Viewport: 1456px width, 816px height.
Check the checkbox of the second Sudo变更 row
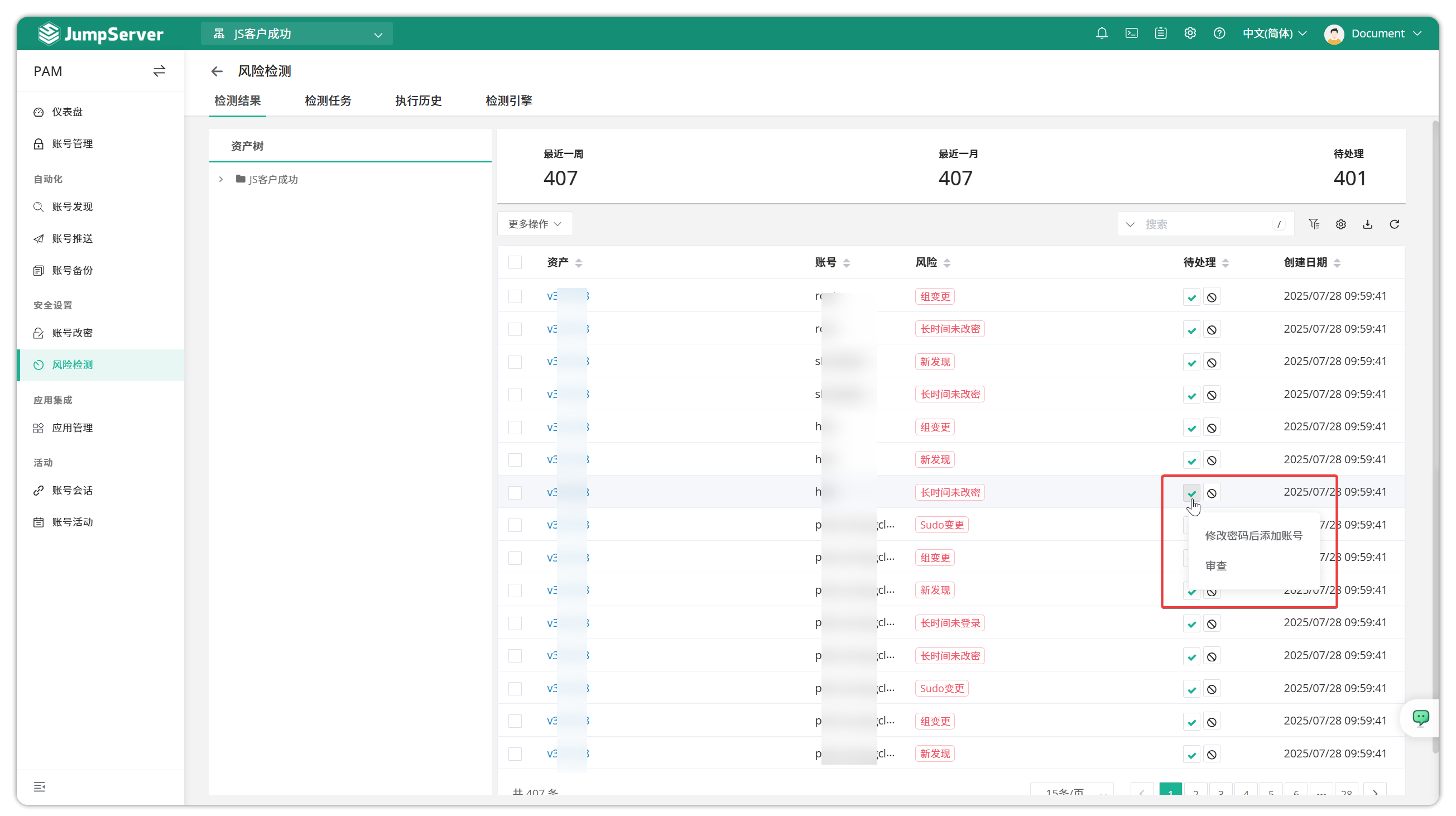point(515,688)
